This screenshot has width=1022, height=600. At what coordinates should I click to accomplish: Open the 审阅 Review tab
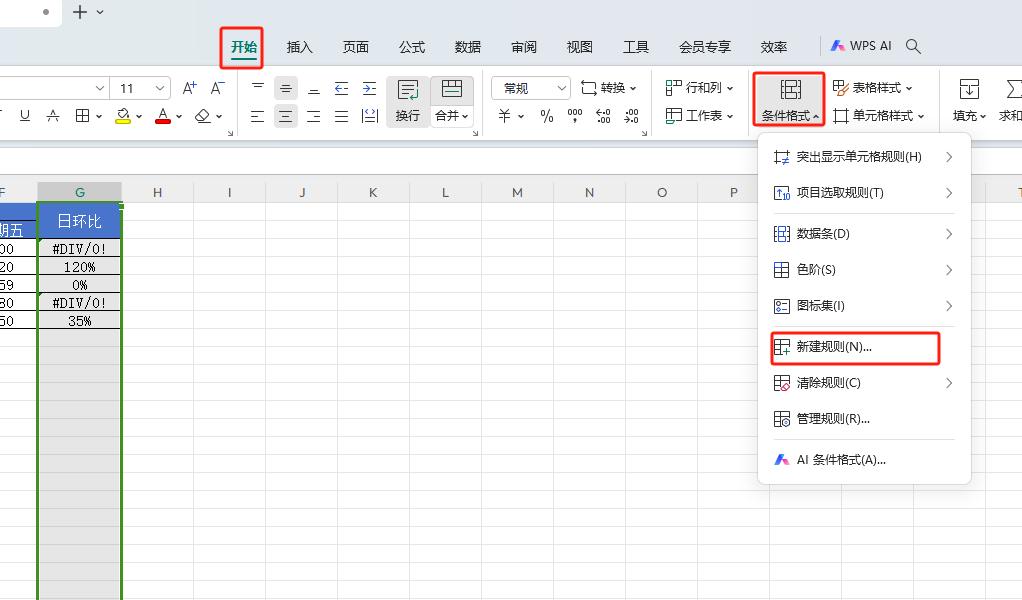[524, 47]
